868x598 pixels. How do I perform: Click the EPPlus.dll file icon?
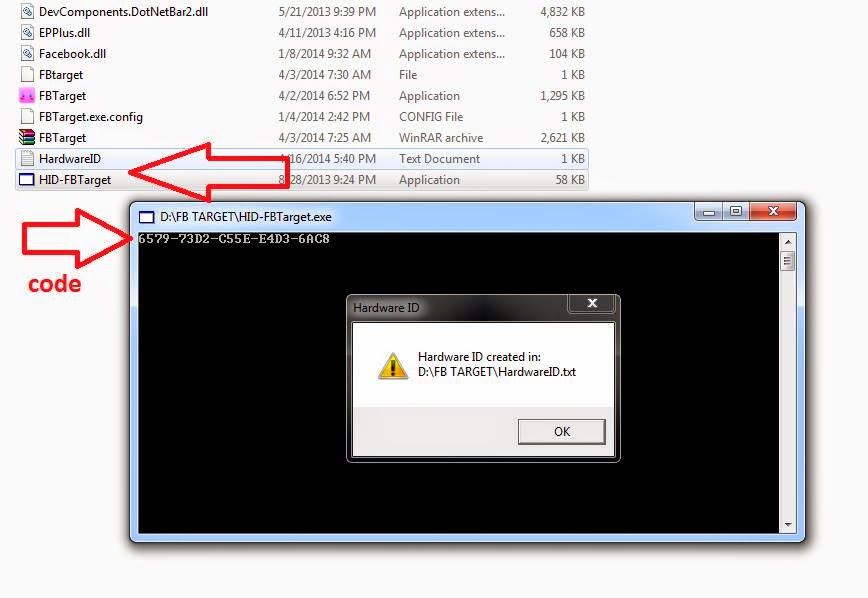point(27,33)
